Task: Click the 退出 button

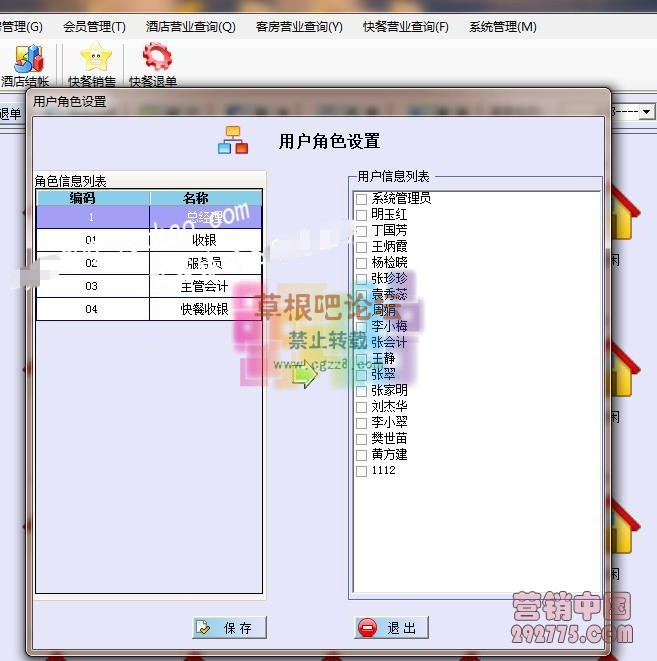Action: 392,628
